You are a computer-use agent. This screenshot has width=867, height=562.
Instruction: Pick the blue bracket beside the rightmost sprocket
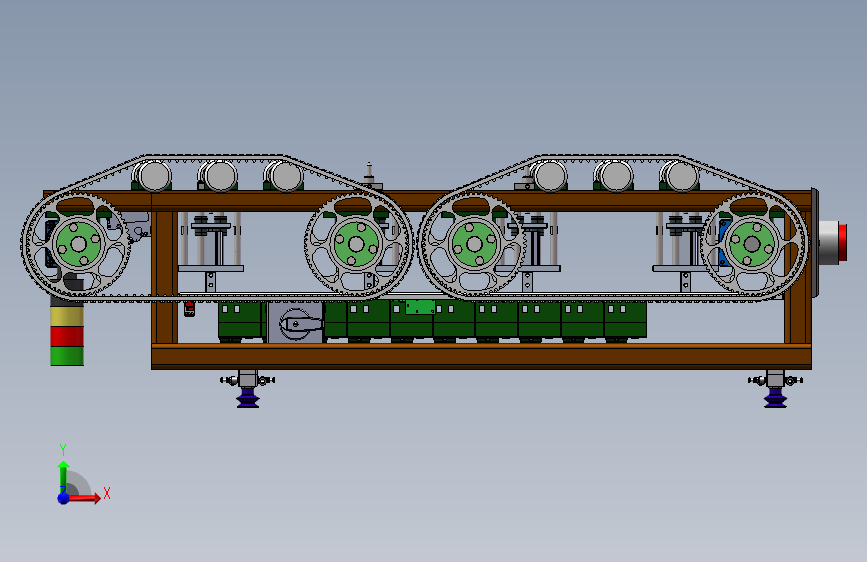tap(724, 242)
